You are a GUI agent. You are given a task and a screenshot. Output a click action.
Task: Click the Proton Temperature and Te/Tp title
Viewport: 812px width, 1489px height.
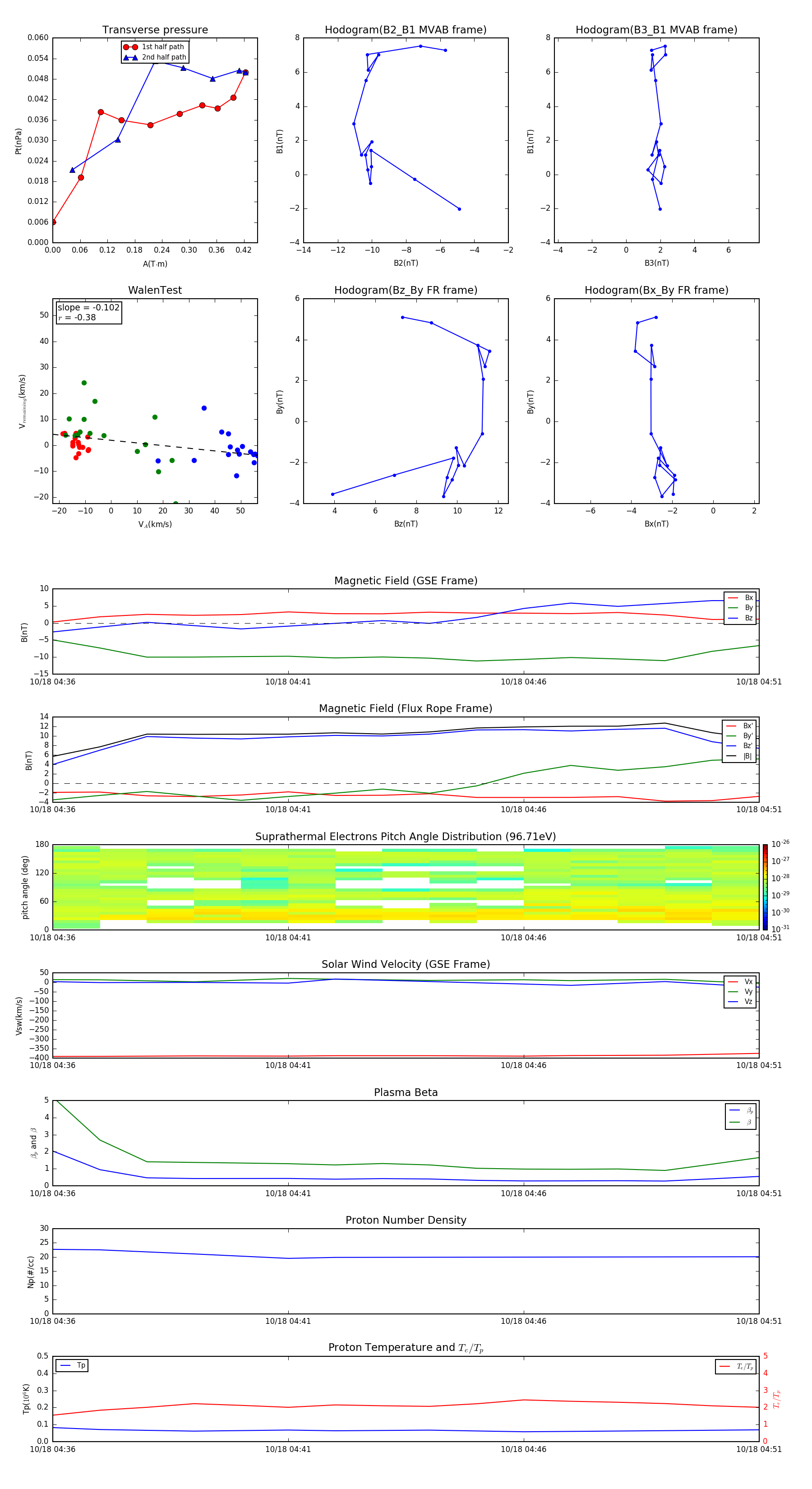tap(406, 1348)
